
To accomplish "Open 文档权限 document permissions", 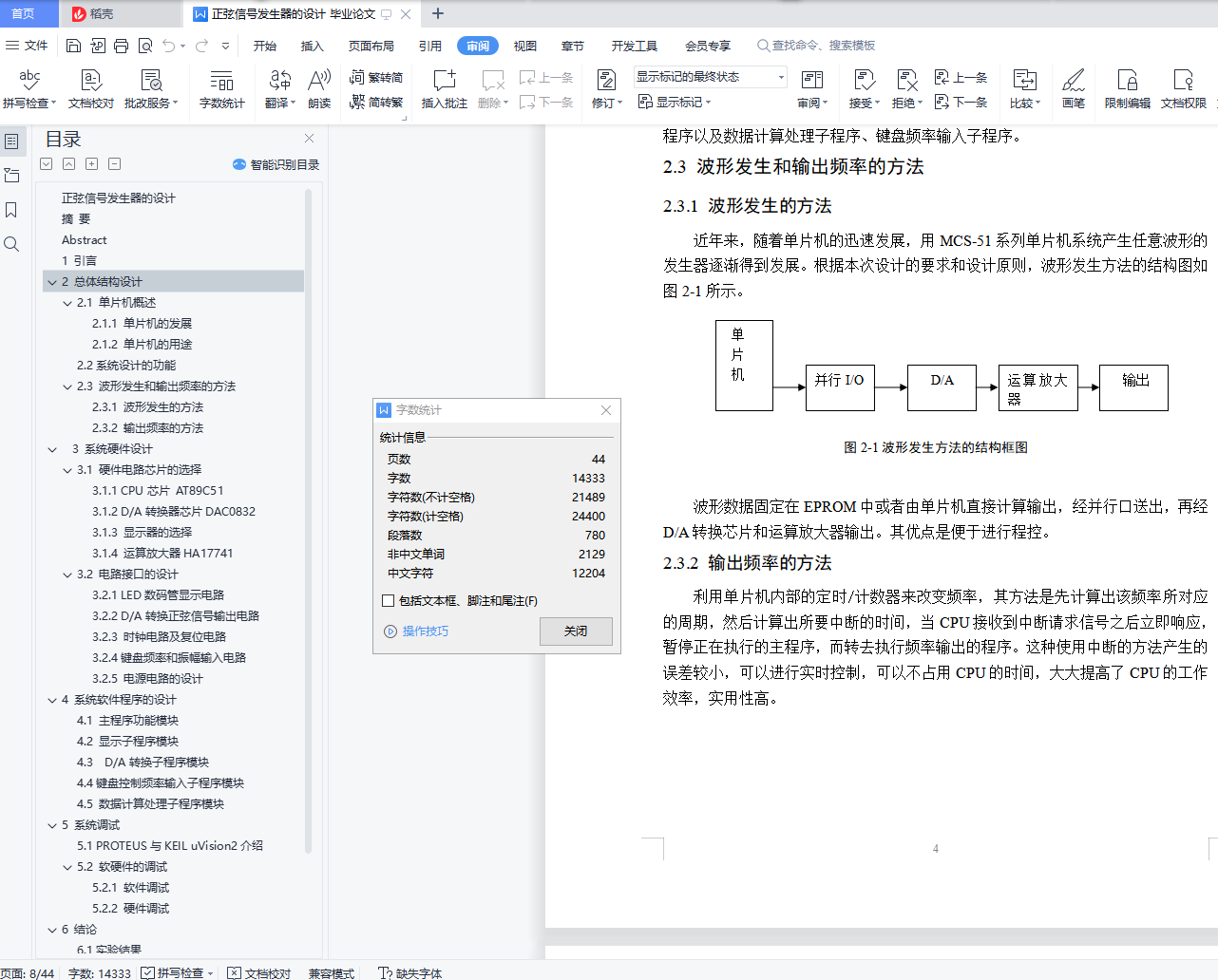I will pyautogui.click(x=1184, y=89).
